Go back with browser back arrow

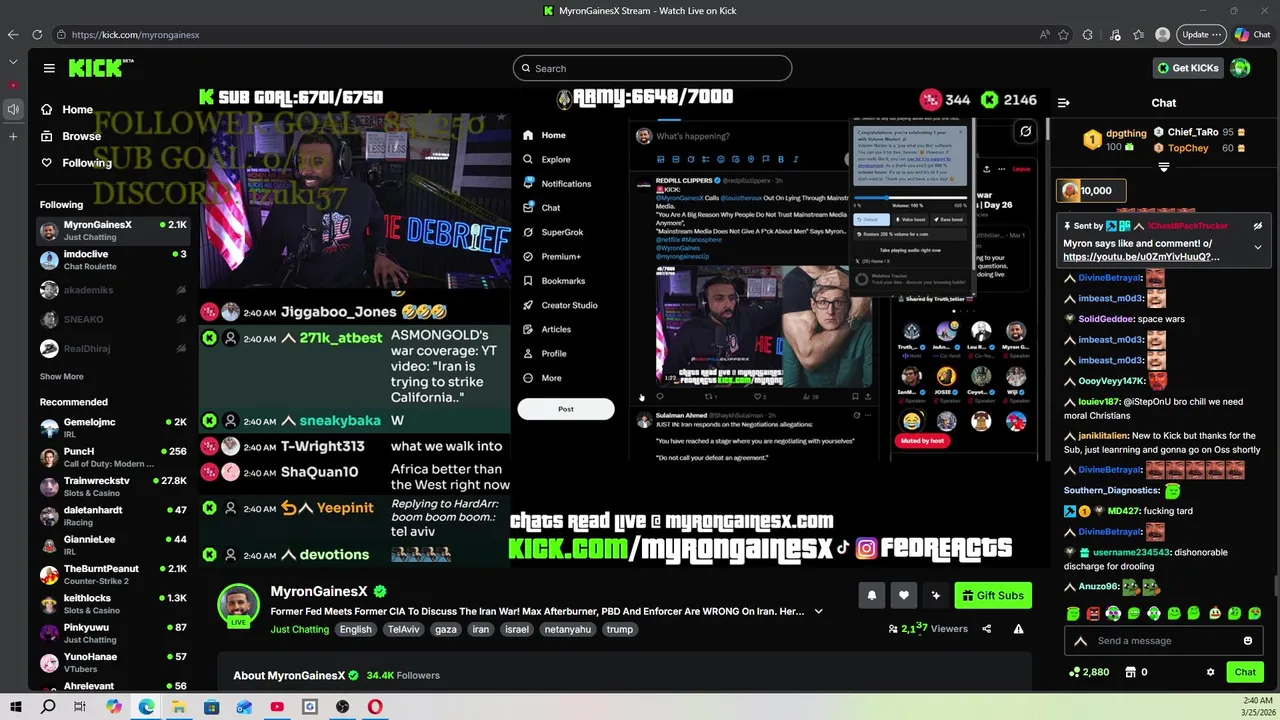[13, 34]
